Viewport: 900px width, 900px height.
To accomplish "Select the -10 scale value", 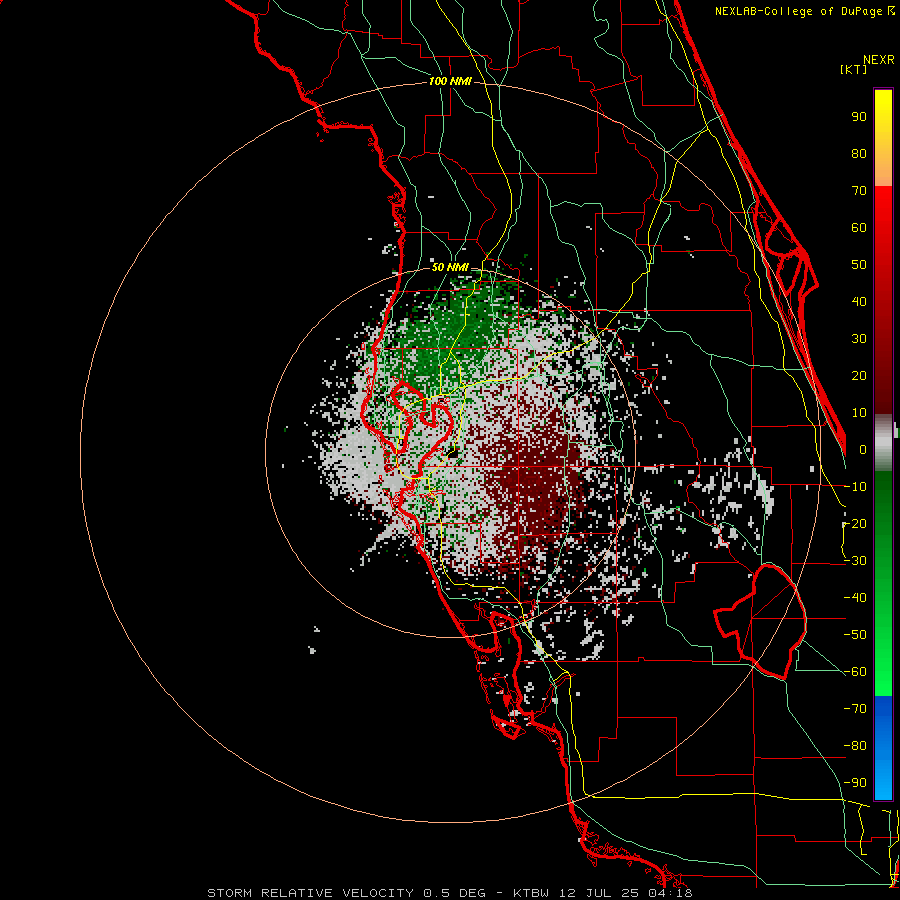I will 855,487.
